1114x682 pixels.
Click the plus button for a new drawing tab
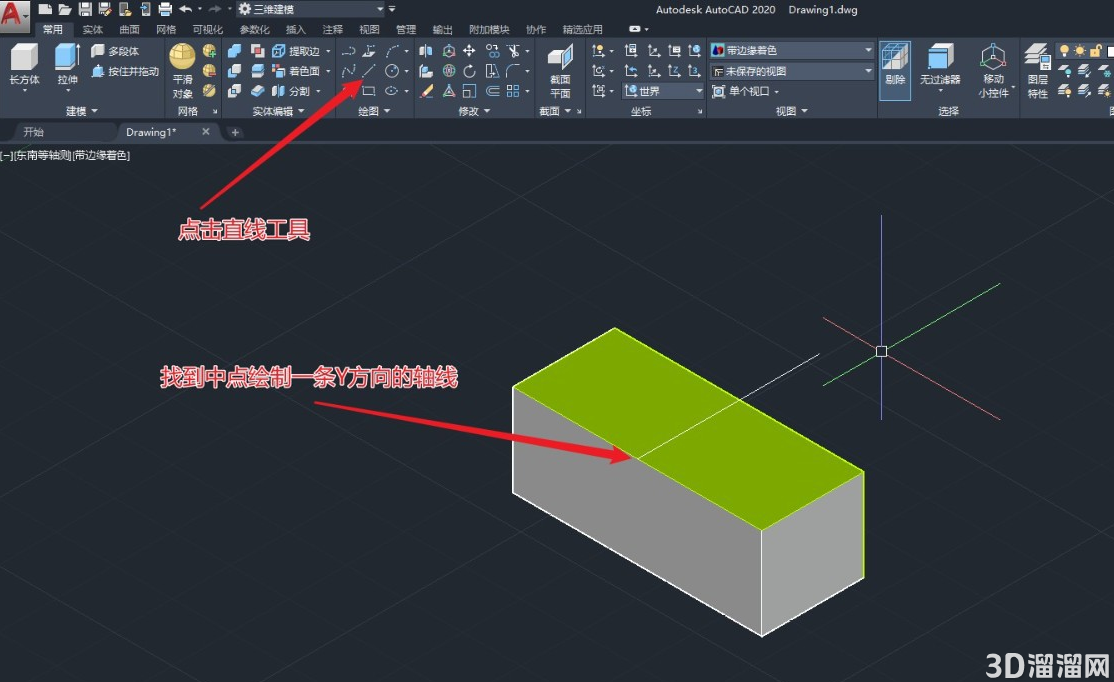click(234, 132)
